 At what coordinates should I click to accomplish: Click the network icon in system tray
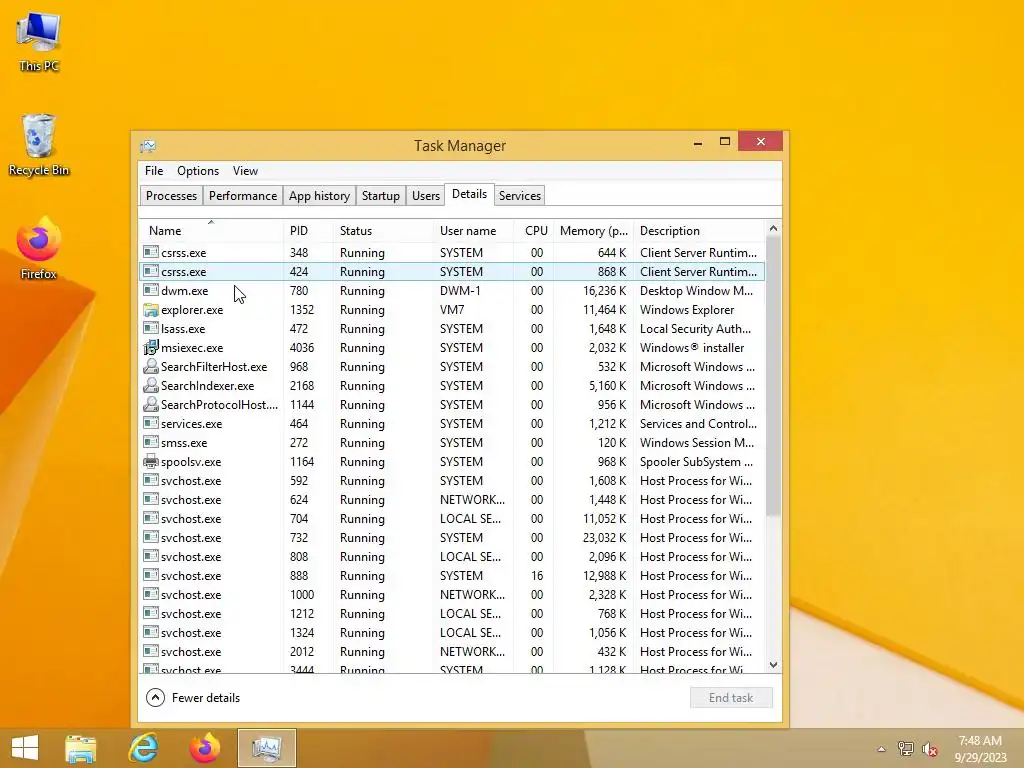[905, 748]
